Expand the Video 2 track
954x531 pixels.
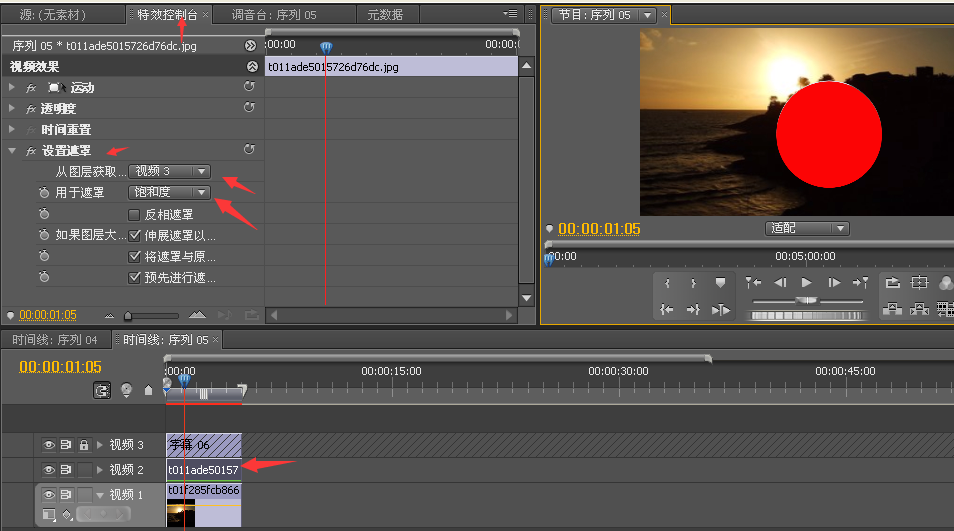tap(100, 470)
